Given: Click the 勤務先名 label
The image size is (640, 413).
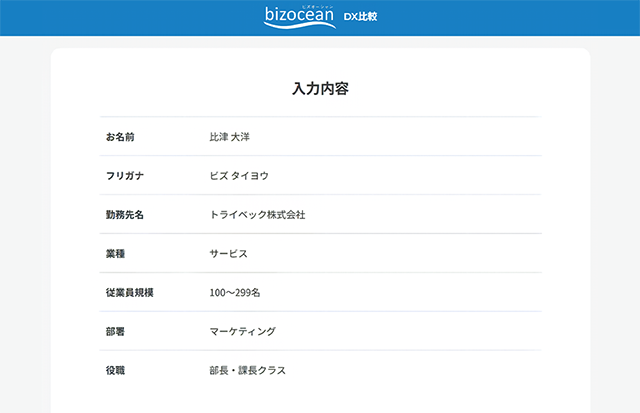Looking at the screenshot, I should (x=125, y=215).
